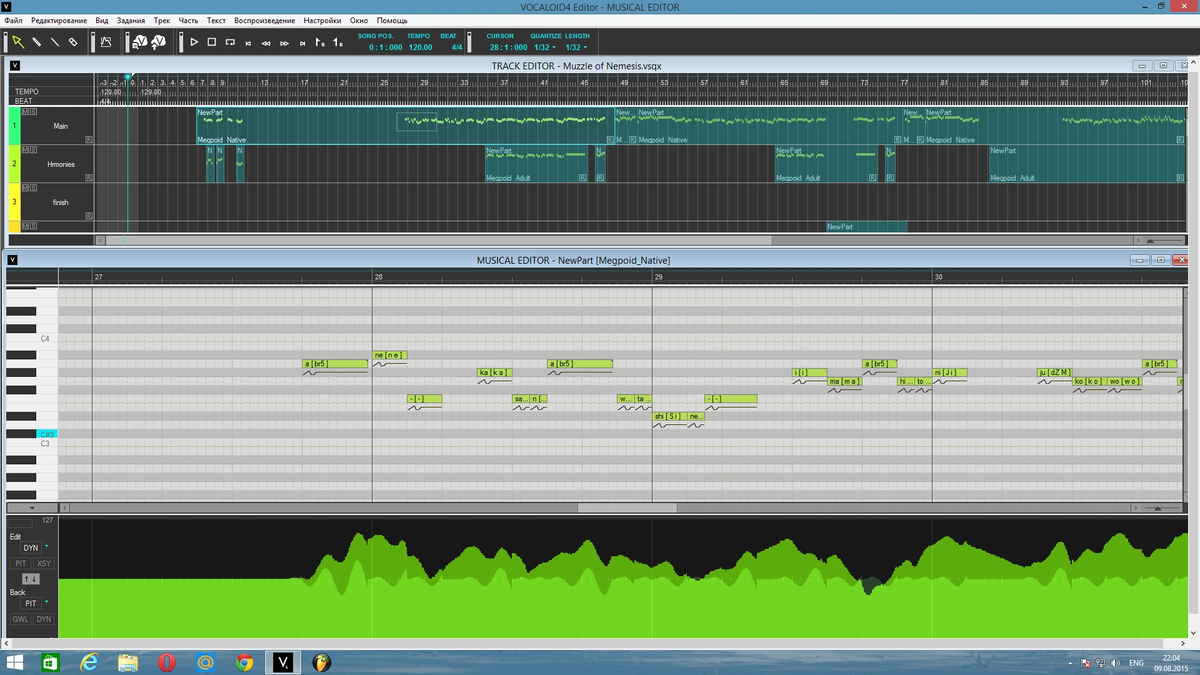Select the 'ju [ dZ M ]' note
Viewport: 1200px width, 675px height.
pos(1055,372)
